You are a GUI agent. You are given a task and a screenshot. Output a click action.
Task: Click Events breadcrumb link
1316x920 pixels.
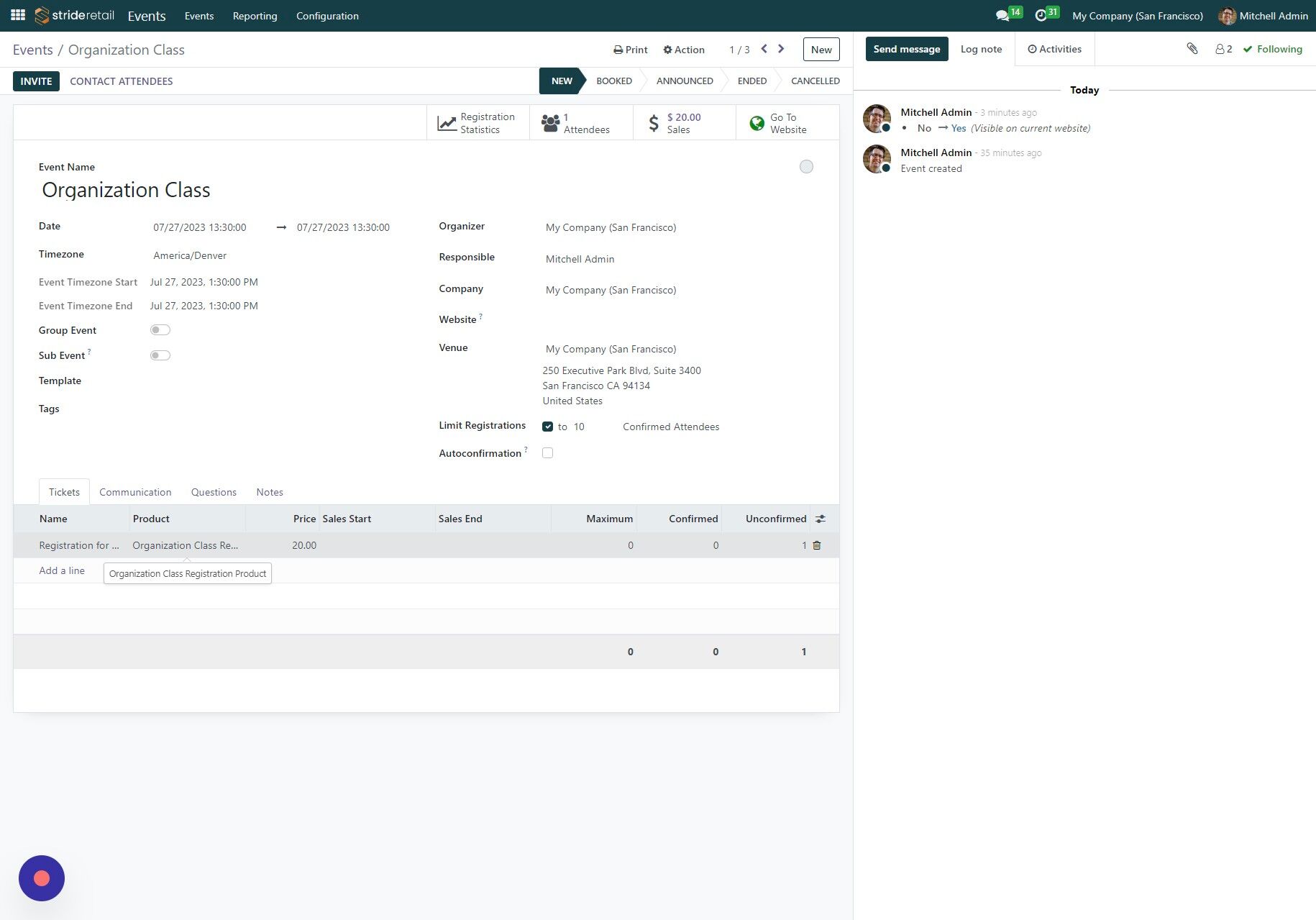coord(32,50)
